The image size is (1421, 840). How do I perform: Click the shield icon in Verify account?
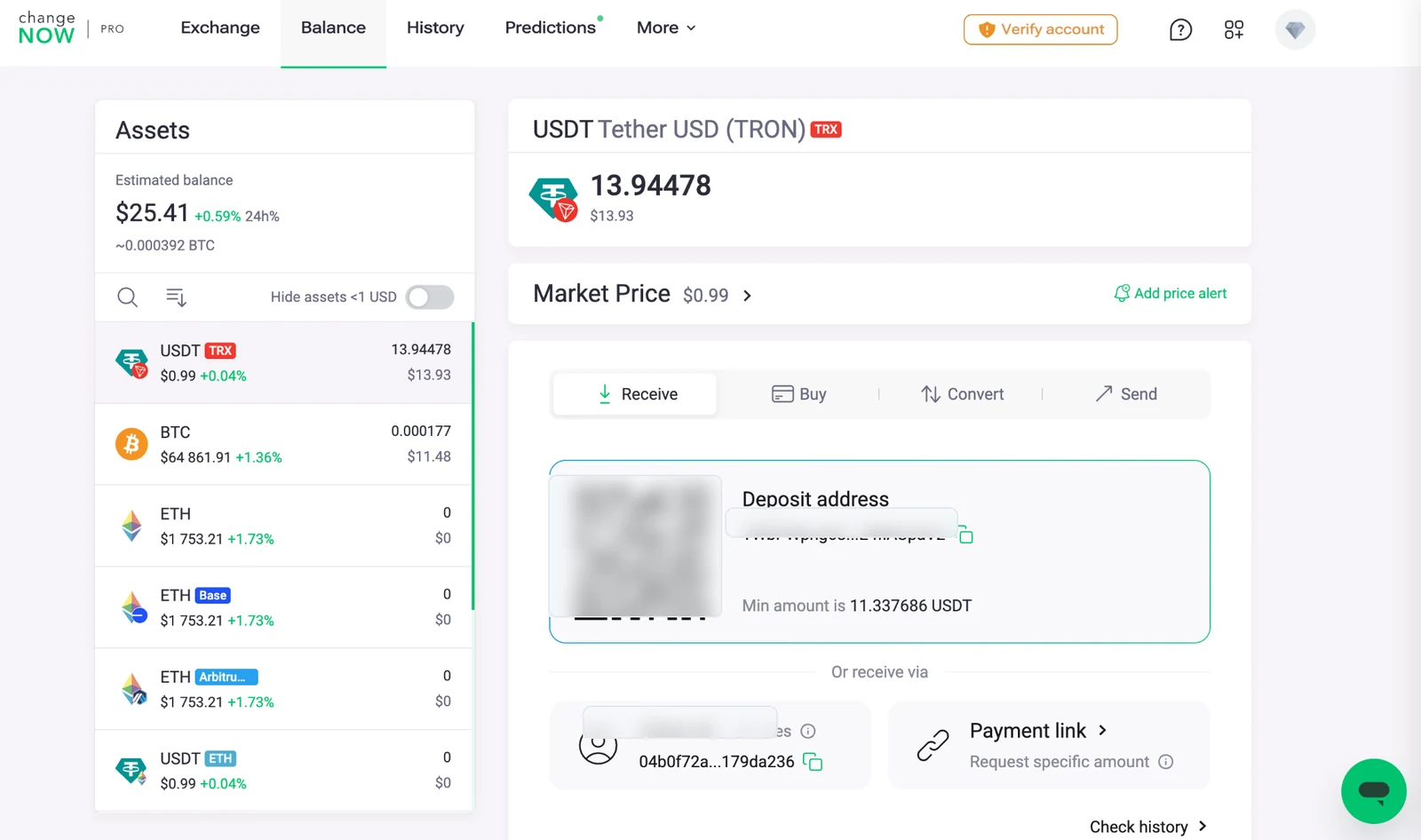click(x=987, y=30)
